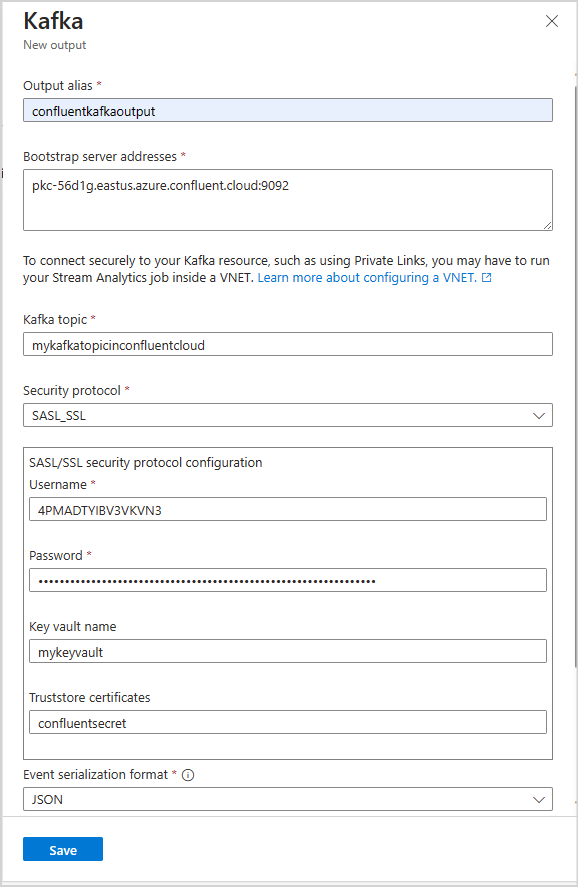Select the Kafka topic input field
This screenshot has height=887, width=578.
(287, 345)
